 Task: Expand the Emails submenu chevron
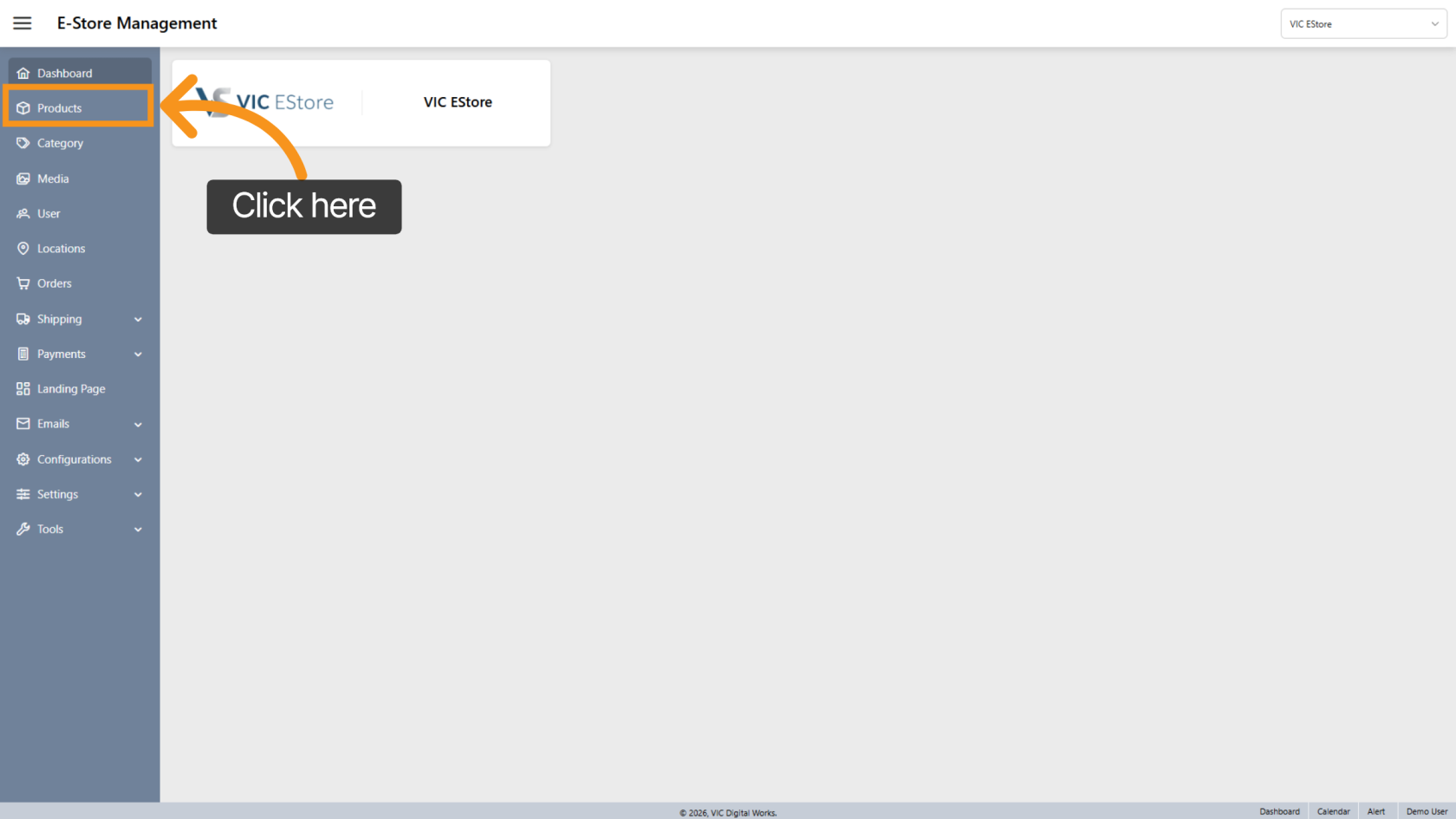click(x=138, y=425)
